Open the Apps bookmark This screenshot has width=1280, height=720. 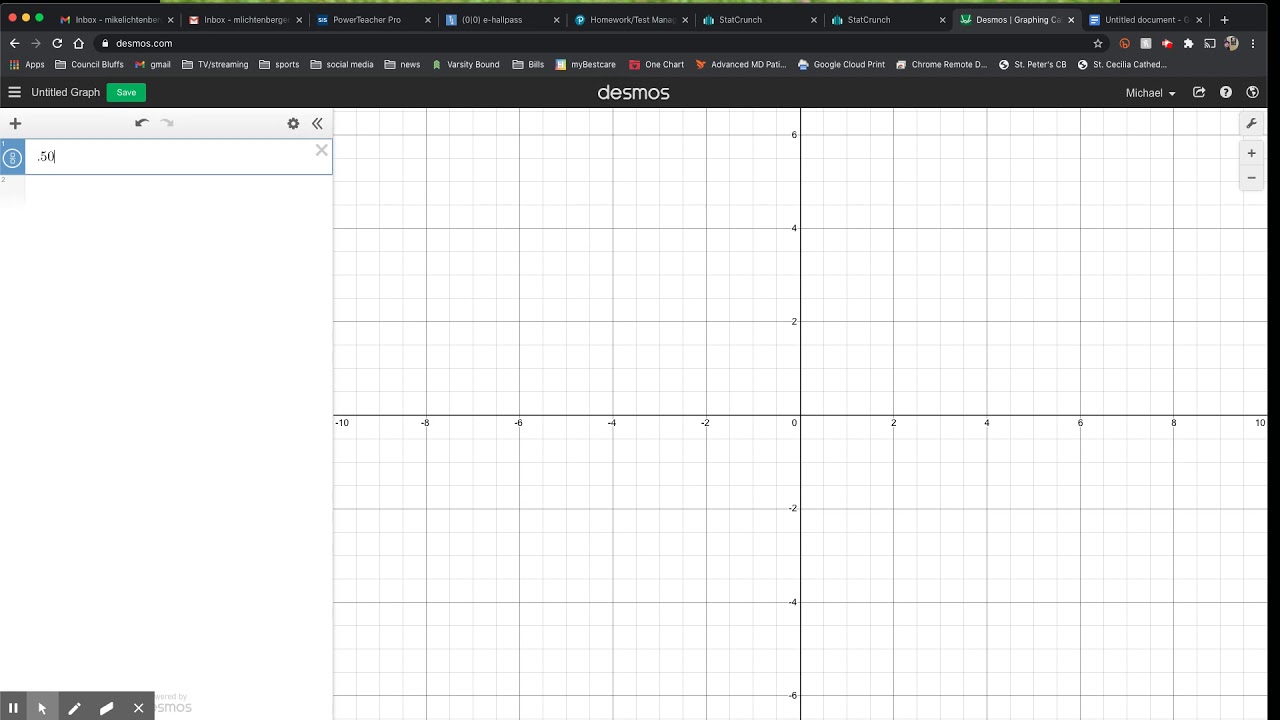coord(27,65)
